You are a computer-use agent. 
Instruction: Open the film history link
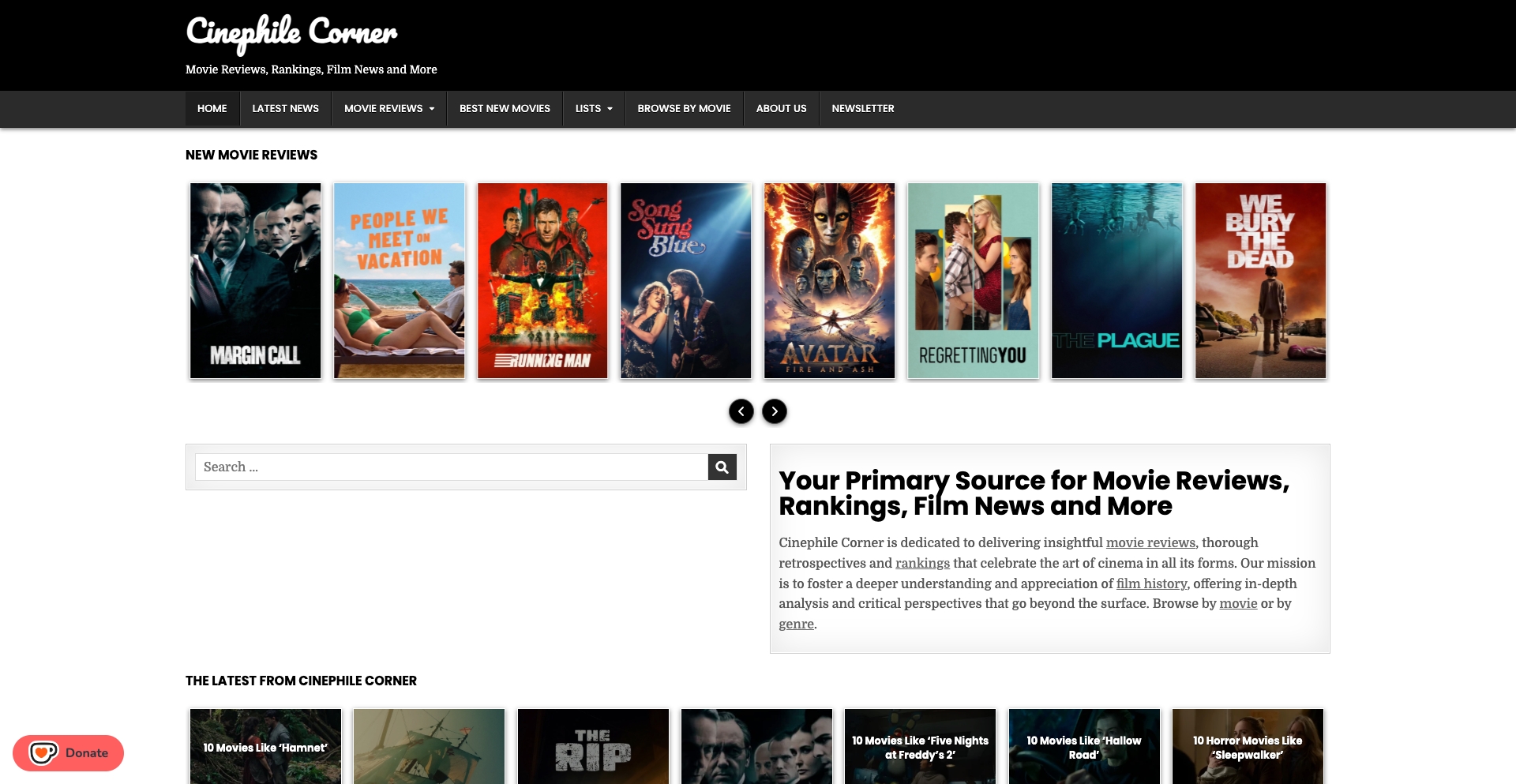[x=1150, y=583]
